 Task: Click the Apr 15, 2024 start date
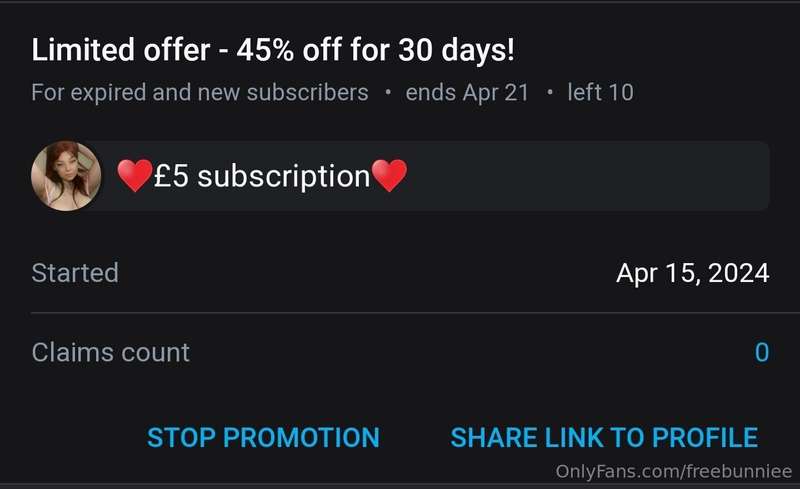pyautogui.click(x=692, y=273)
